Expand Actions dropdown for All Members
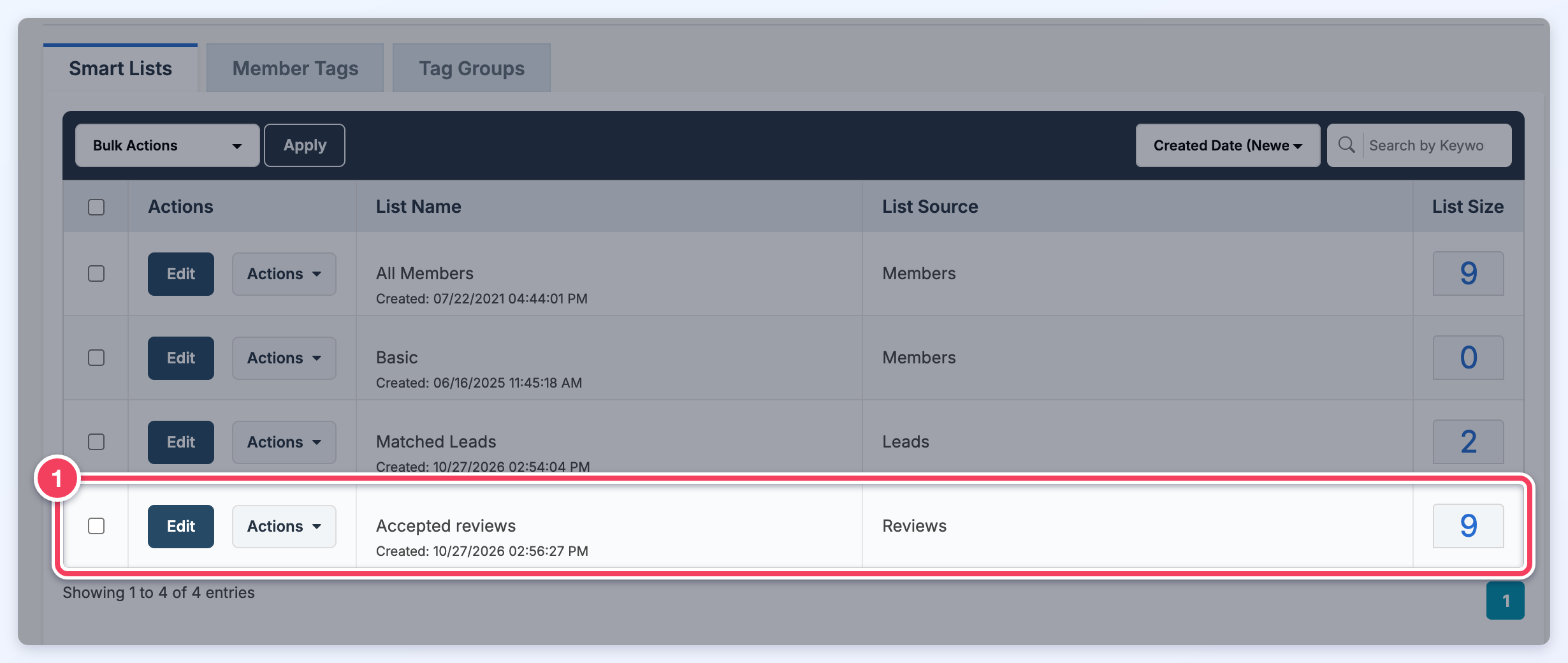 click(x=284, y=273)
